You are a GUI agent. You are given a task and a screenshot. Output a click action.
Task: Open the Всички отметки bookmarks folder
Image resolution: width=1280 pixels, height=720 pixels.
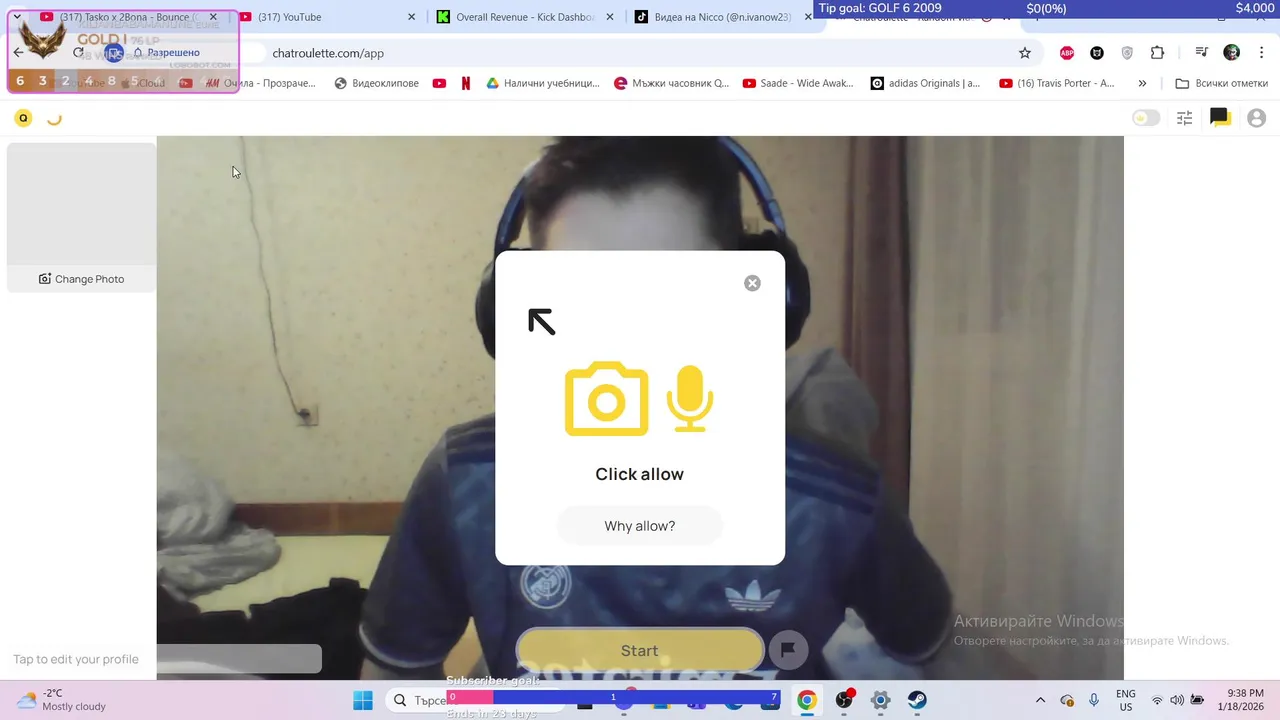coord(1222,83)
